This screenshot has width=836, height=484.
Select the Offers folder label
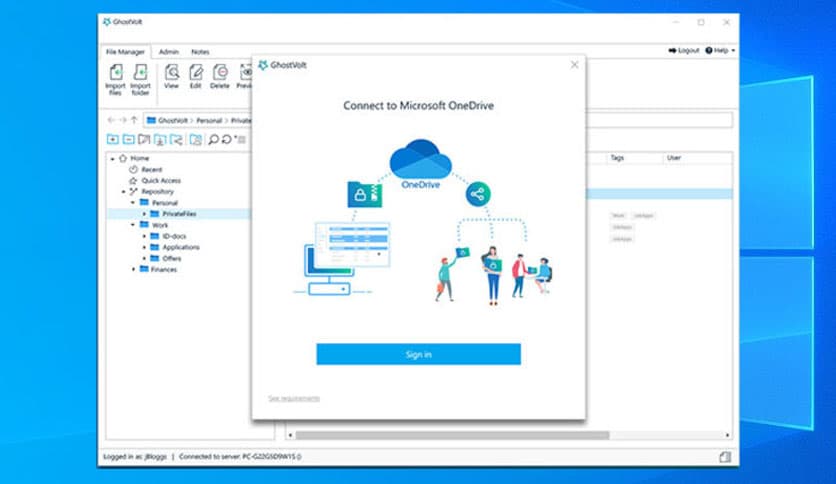tap(172, 259)
